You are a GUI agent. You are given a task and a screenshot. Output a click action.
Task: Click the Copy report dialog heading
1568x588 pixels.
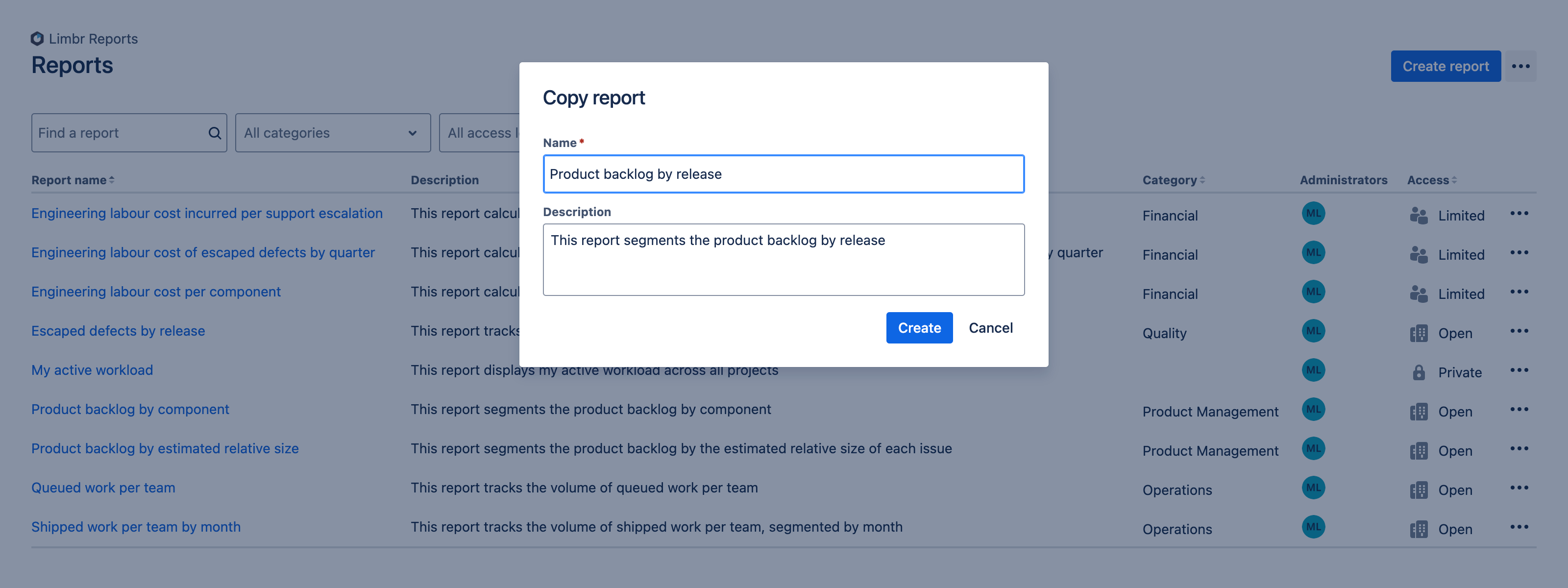click(593, 98)
